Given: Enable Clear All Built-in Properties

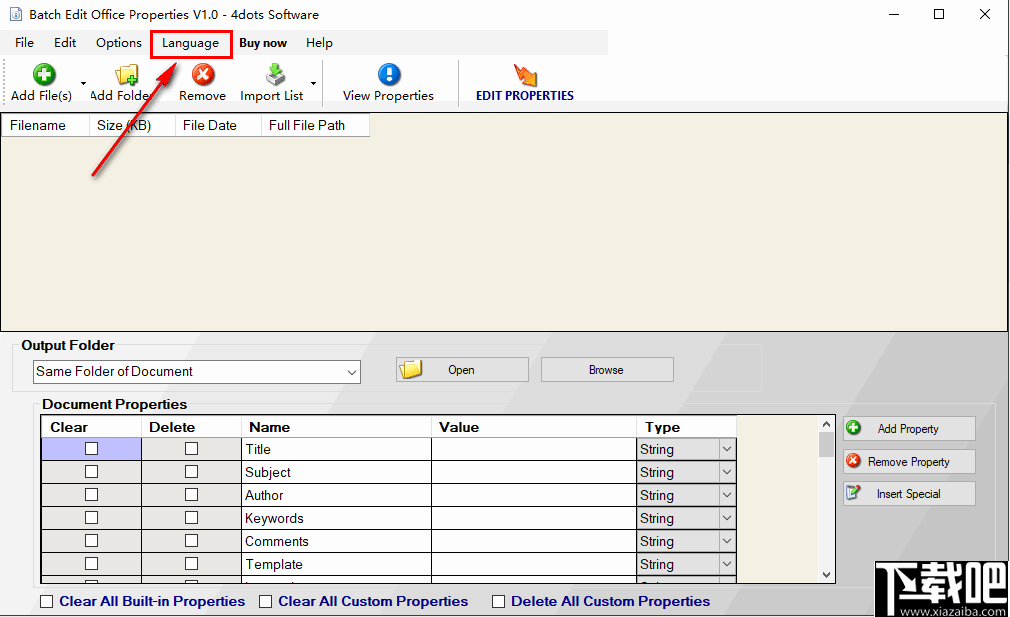Looking at the screenshot, I should [46, 601].
